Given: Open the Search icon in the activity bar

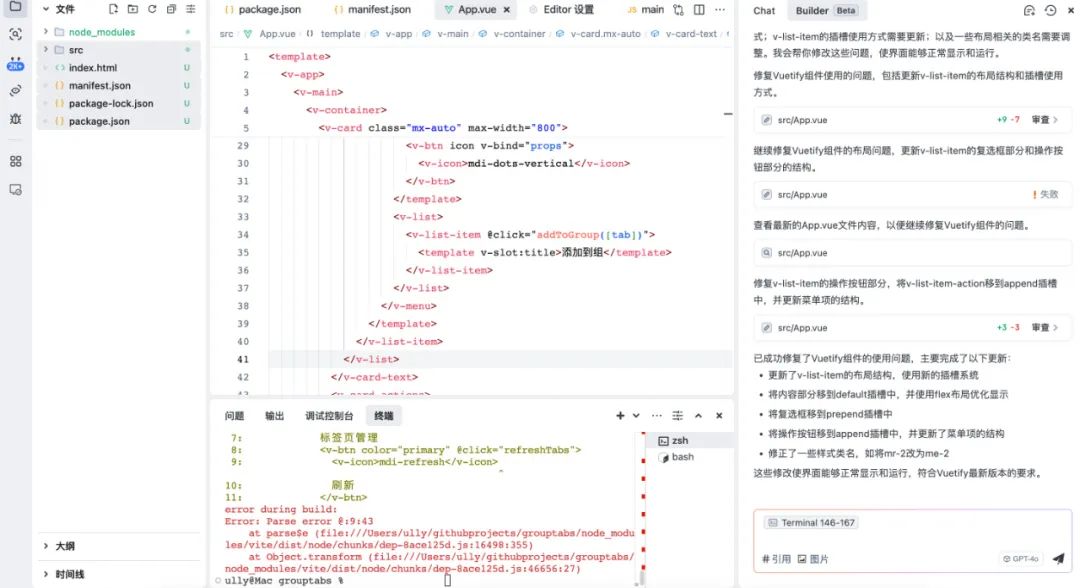Looking at the screenshot, I should tap(15, 34).
